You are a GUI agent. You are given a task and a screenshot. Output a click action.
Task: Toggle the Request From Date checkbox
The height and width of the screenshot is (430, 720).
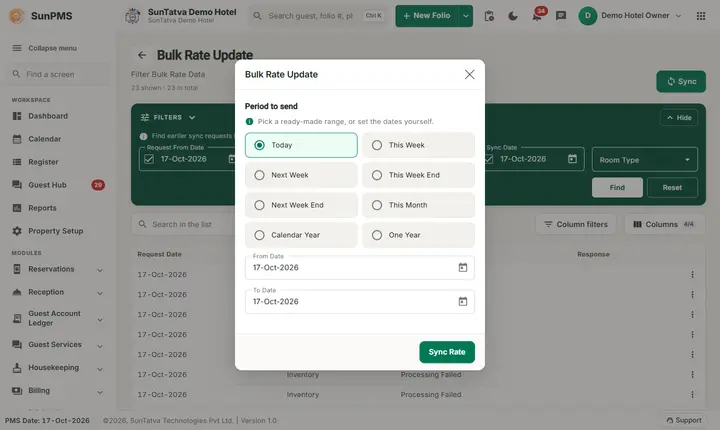[149, 159]
